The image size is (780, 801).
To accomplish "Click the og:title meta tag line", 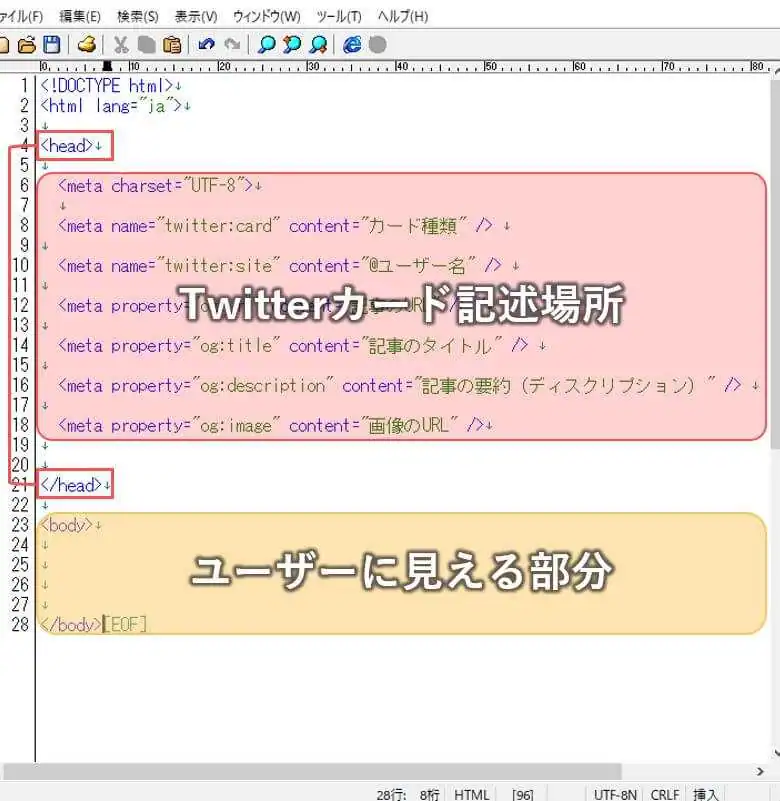I will point(301,346).
